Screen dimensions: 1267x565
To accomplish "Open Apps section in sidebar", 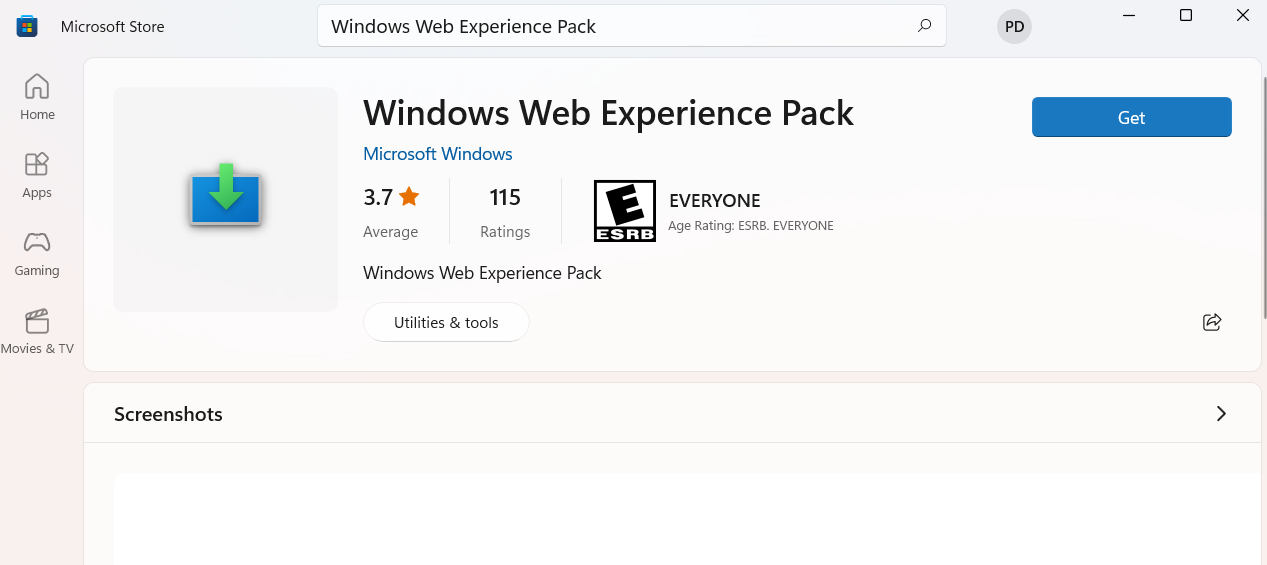I will pyautogui.click(x=37, y=175).
